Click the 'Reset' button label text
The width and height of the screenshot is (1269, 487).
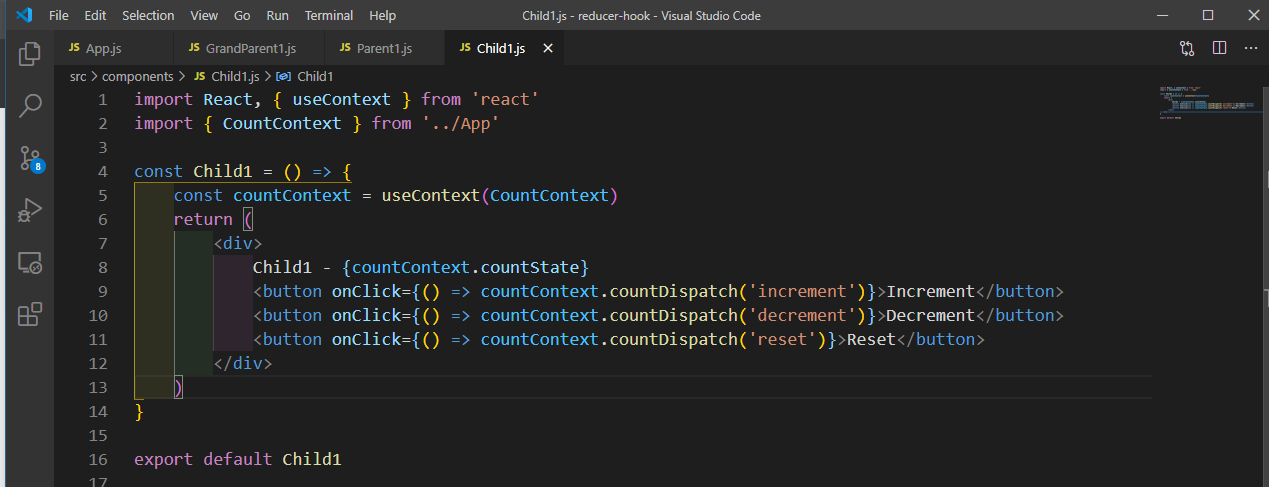pos(872,340)
